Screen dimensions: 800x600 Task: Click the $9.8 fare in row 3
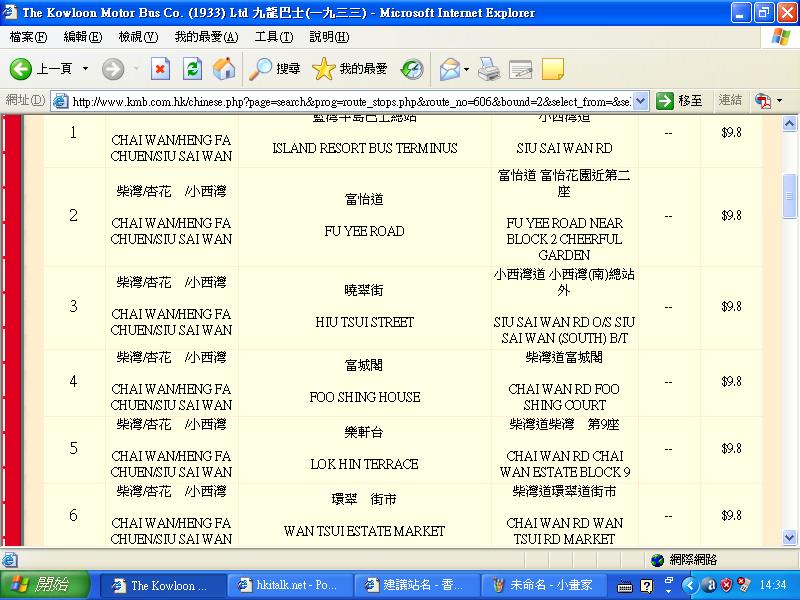coord(731,307)
